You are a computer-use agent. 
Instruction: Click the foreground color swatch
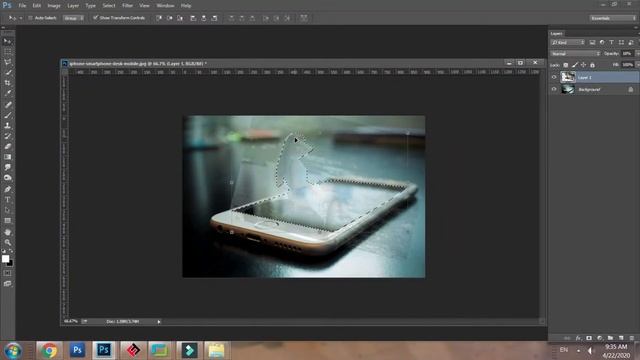coord(5,259)
